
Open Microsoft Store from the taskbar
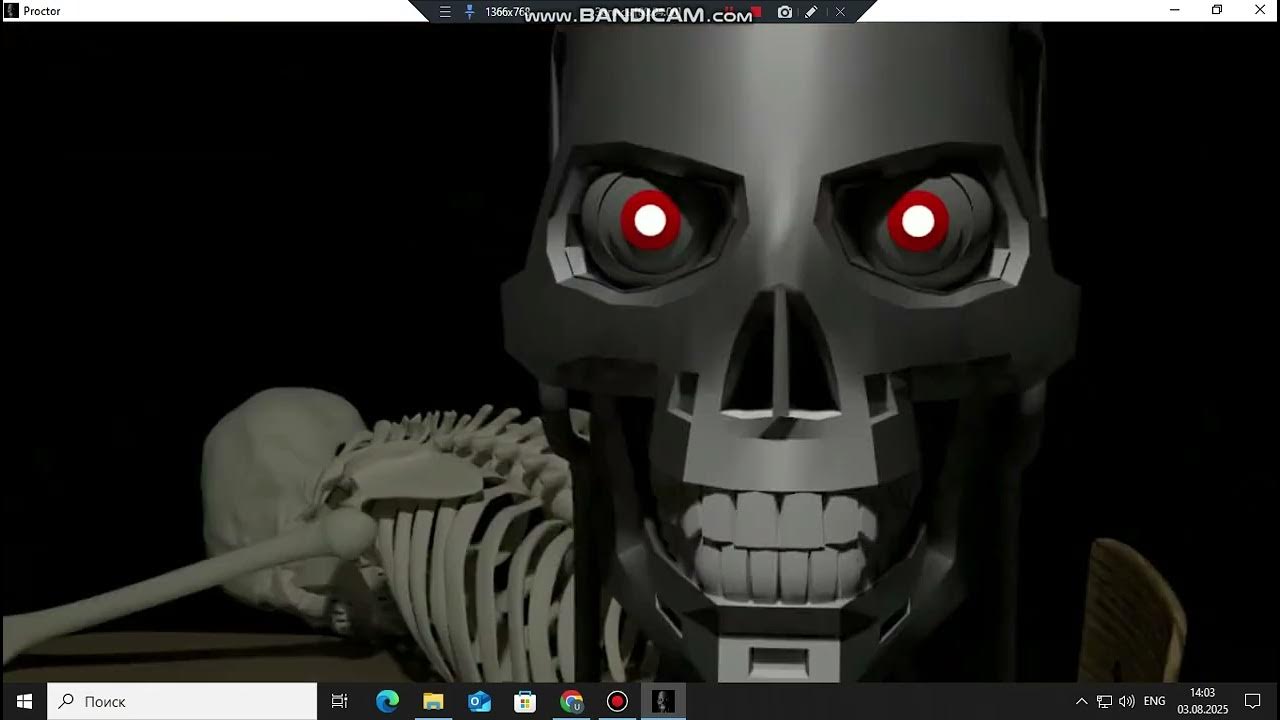click(525, 701)
